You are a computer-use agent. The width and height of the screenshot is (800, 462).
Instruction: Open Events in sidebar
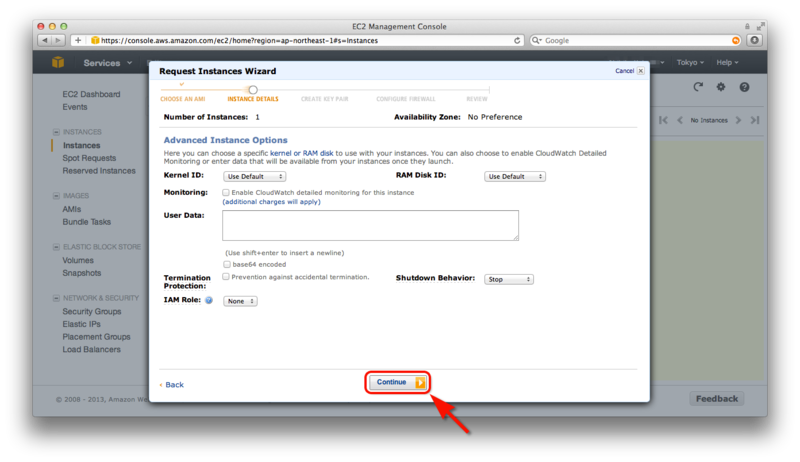pos(75,107)
